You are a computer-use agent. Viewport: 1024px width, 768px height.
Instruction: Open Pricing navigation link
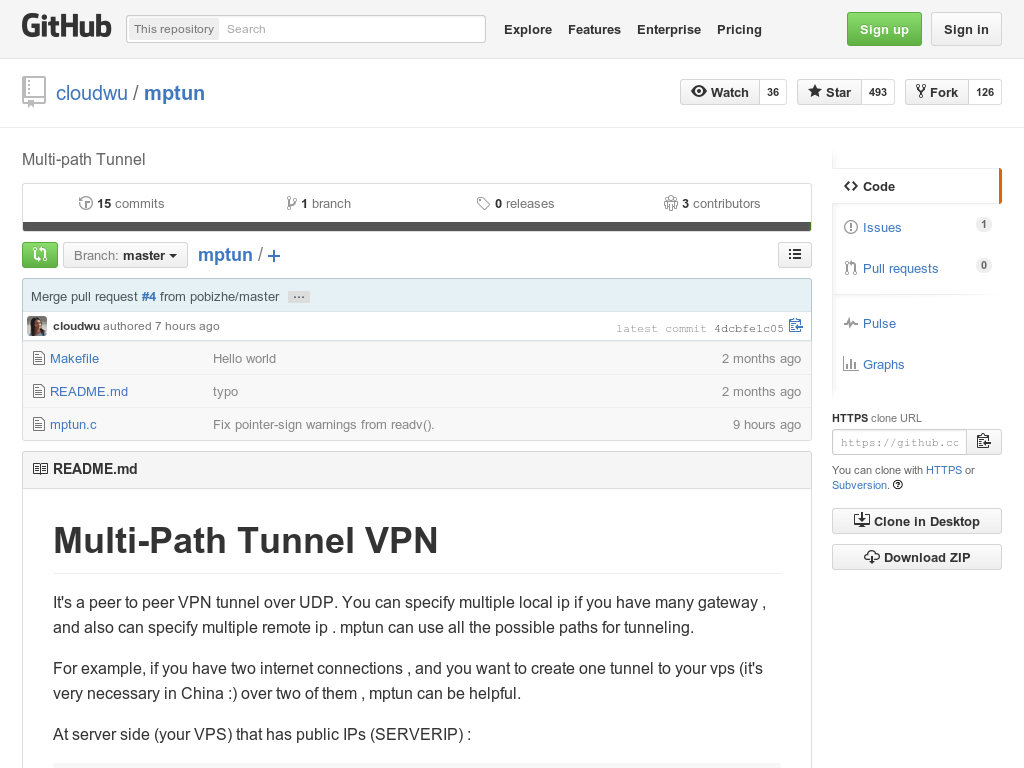[x=739, y=29]
